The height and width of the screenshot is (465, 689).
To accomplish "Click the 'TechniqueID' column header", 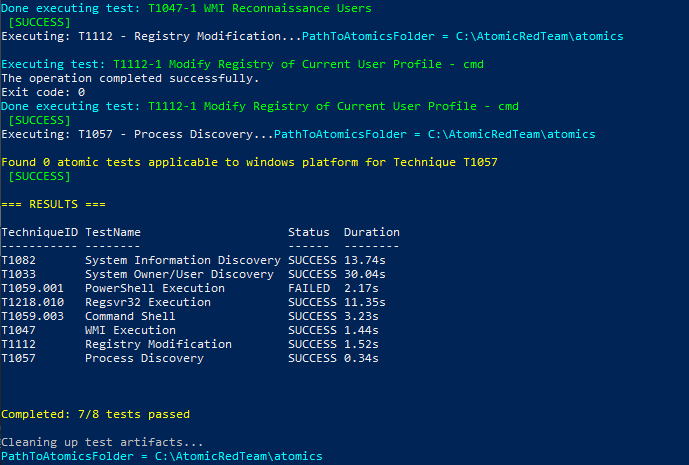I will tap(40, 232).
